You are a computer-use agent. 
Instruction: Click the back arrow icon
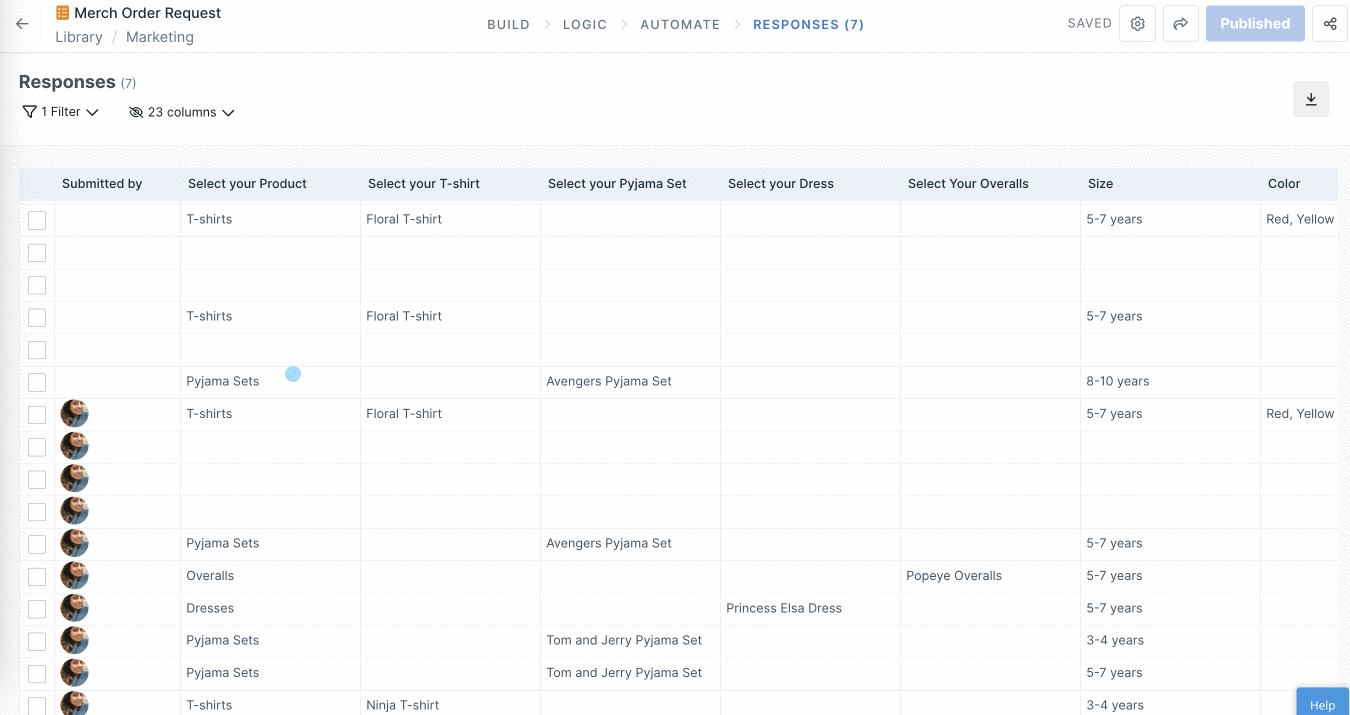22,24
